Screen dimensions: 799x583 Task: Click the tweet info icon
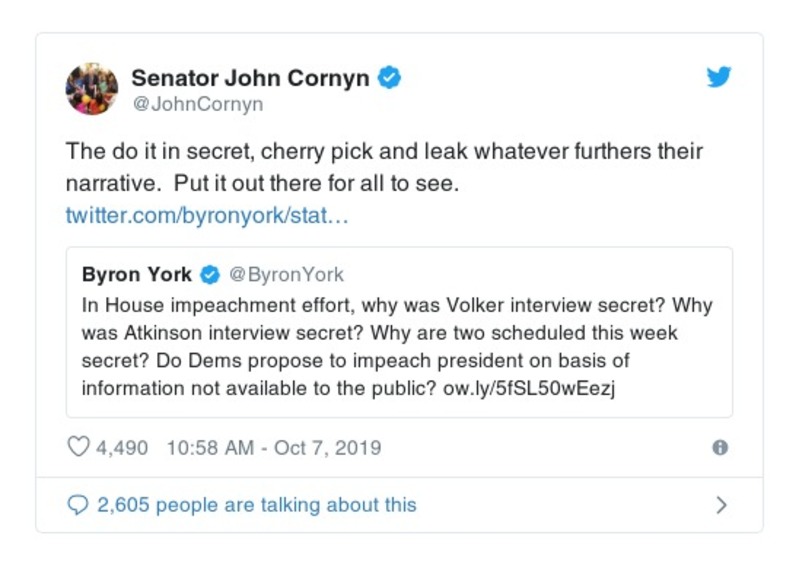719,448
